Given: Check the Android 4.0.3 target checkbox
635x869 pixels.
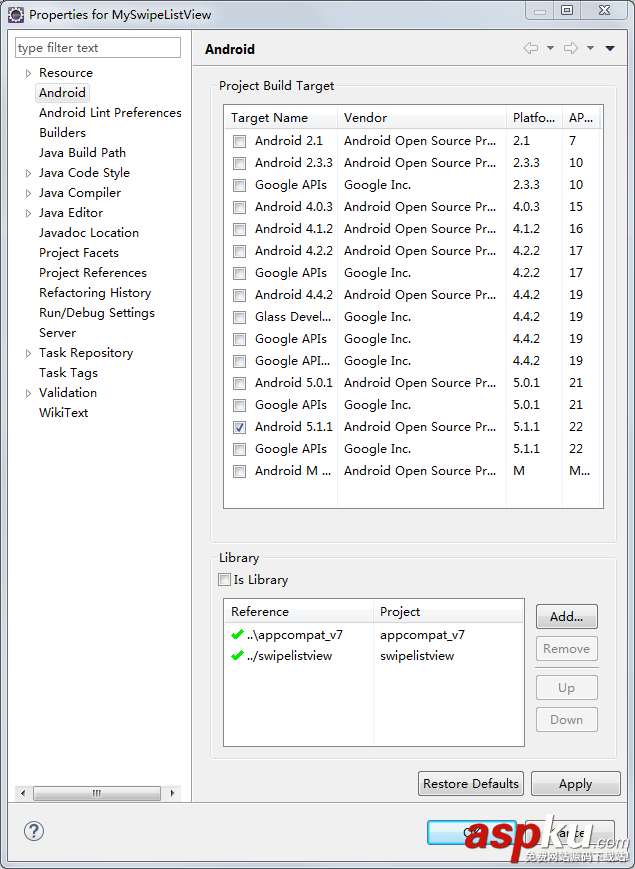Looking at the screenshot, I should point(239,207).
